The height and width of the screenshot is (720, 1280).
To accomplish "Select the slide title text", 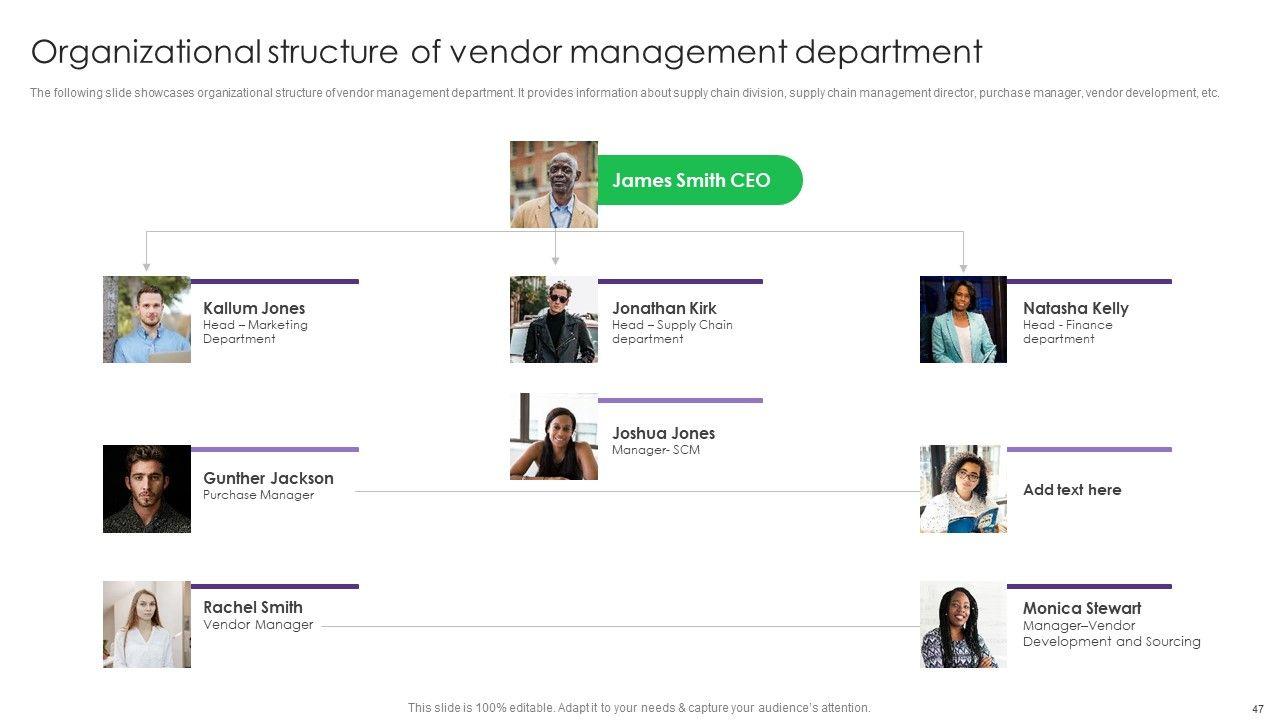I will (x=506, y=51).
